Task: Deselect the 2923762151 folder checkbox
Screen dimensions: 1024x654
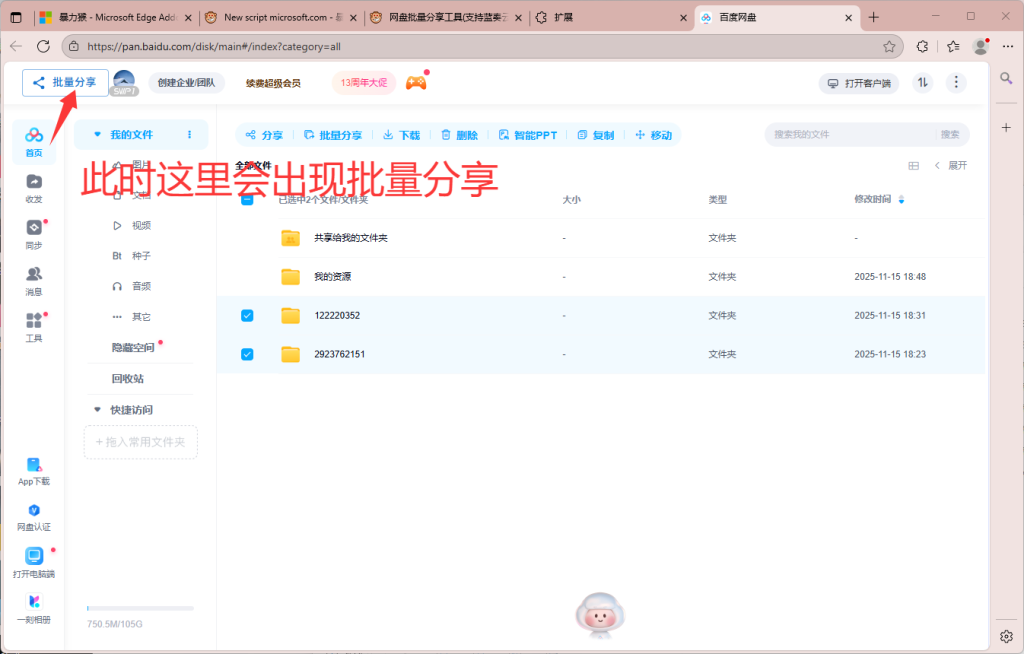Action: 247,354
